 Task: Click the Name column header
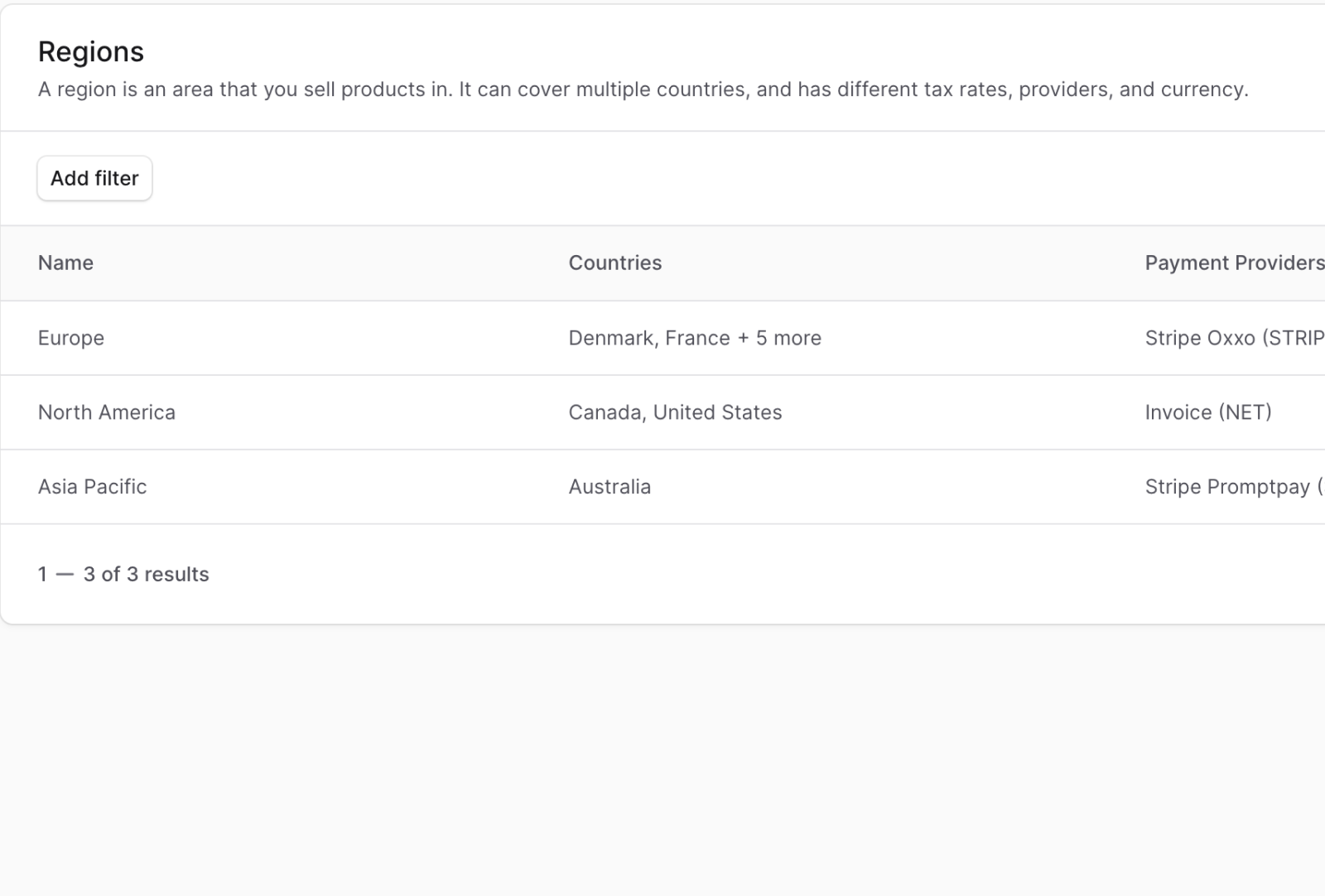point(65,263)
